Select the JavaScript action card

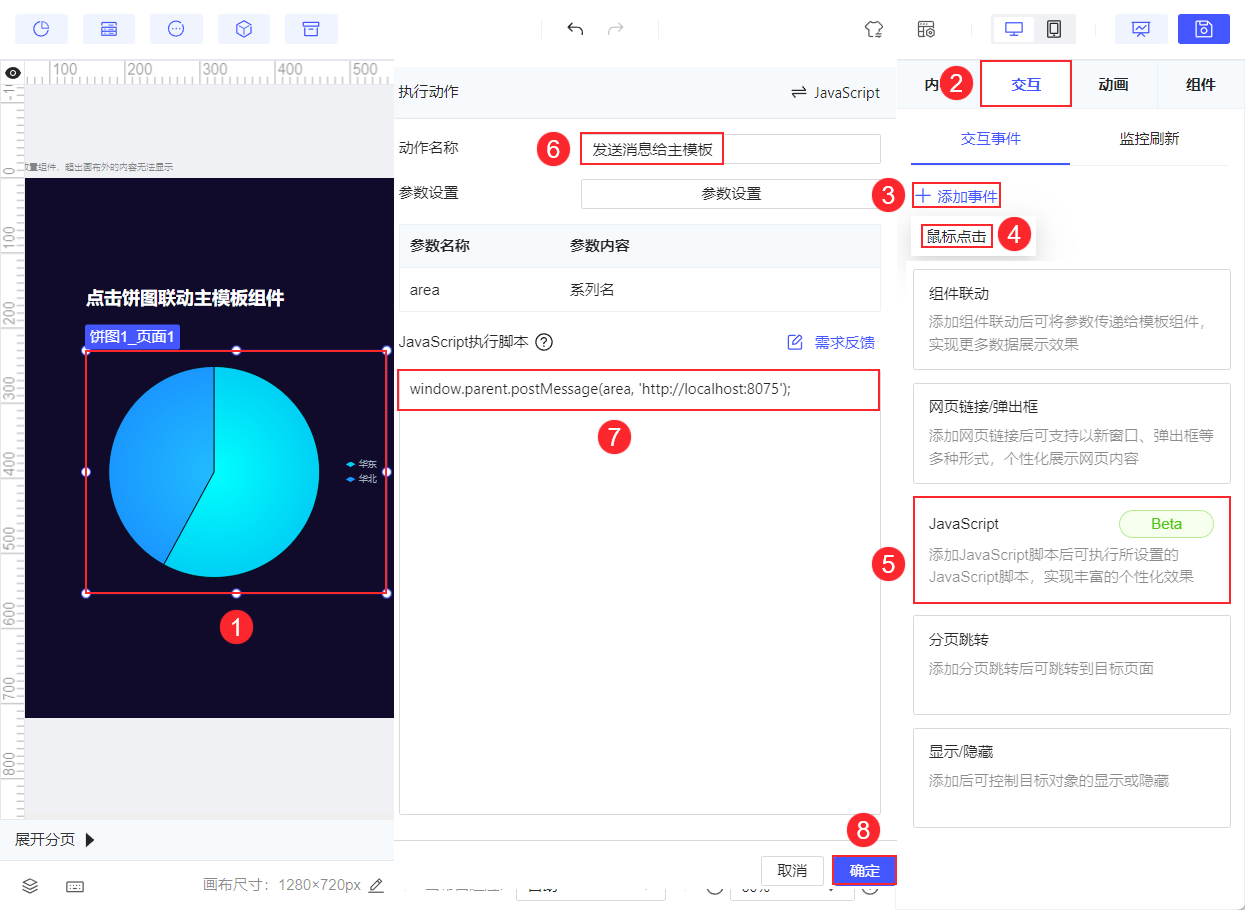[1071, 549]
